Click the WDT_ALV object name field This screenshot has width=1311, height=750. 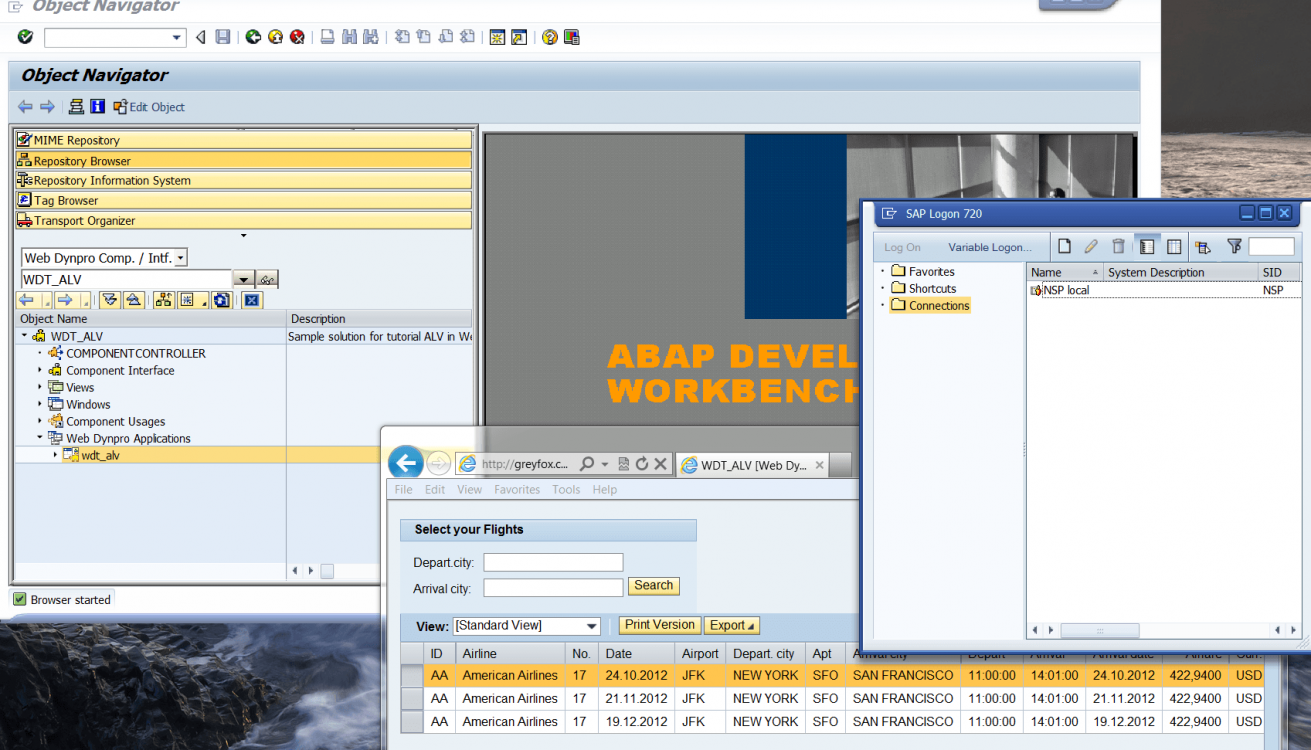tap(126, 279)
